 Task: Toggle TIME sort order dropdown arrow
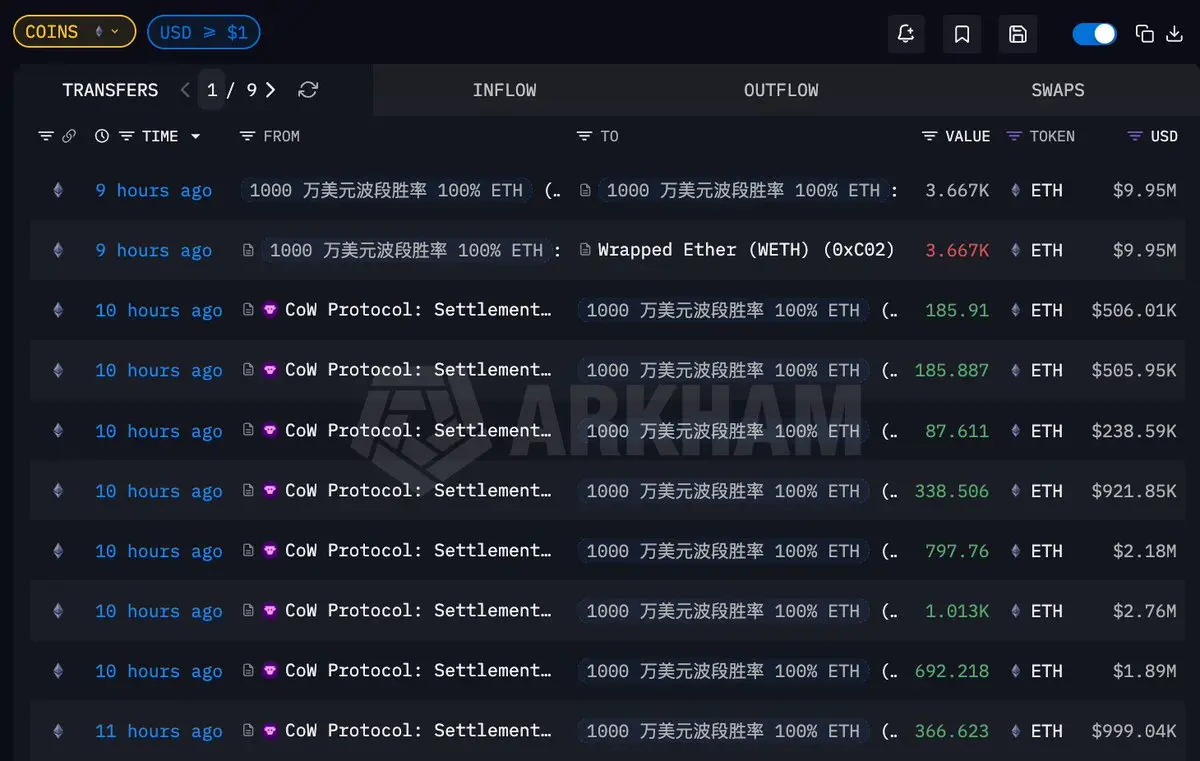(195, 137)
